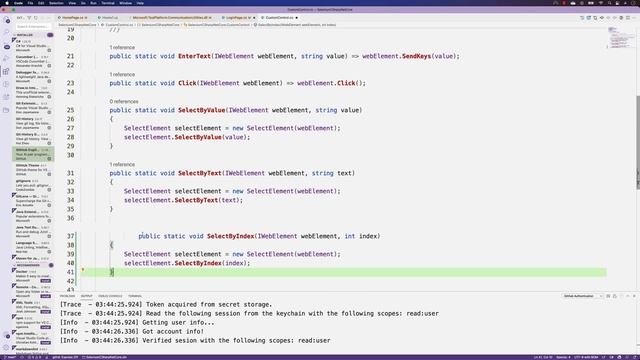
Task: Click '1 reference' CodeLens above Click method
Action: (x=122, y=74)
